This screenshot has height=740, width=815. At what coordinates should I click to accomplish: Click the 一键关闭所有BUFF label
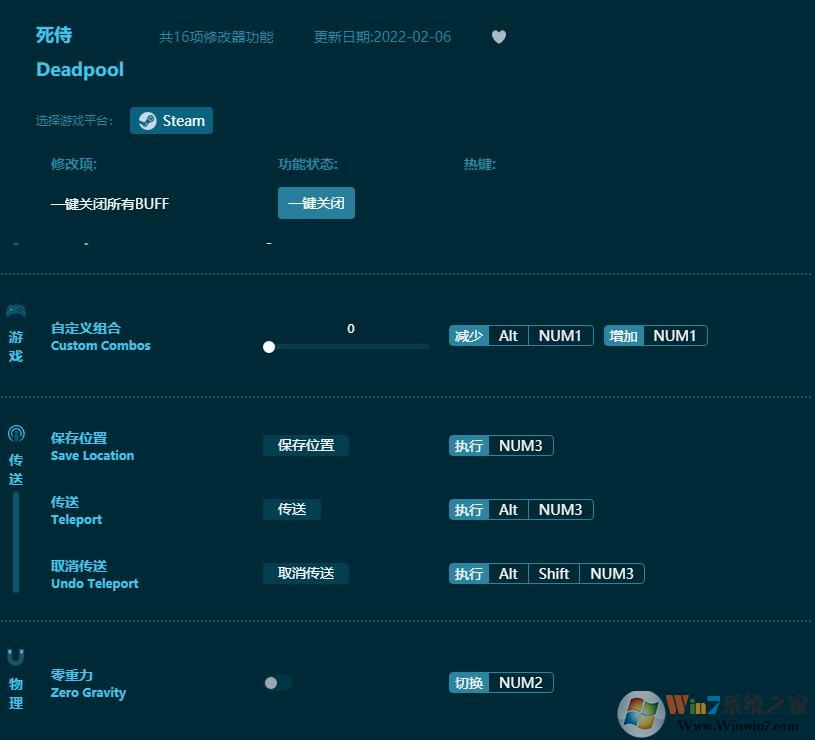click(110, 204)
